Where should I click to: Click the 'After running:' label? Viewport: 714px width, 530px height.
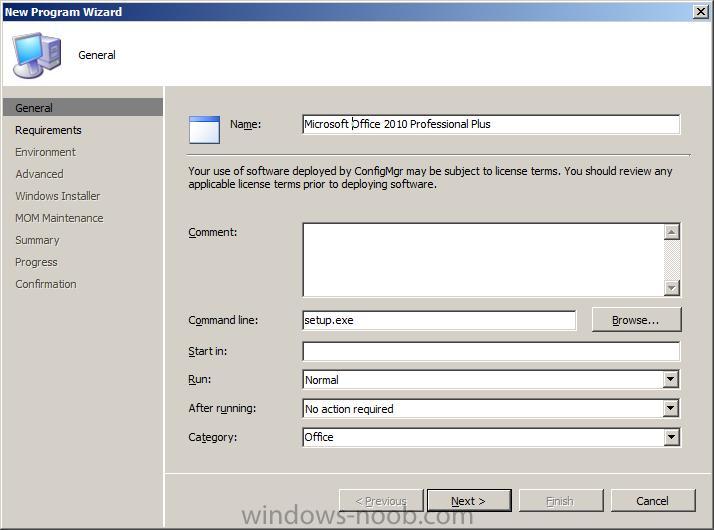pos(222,408)
